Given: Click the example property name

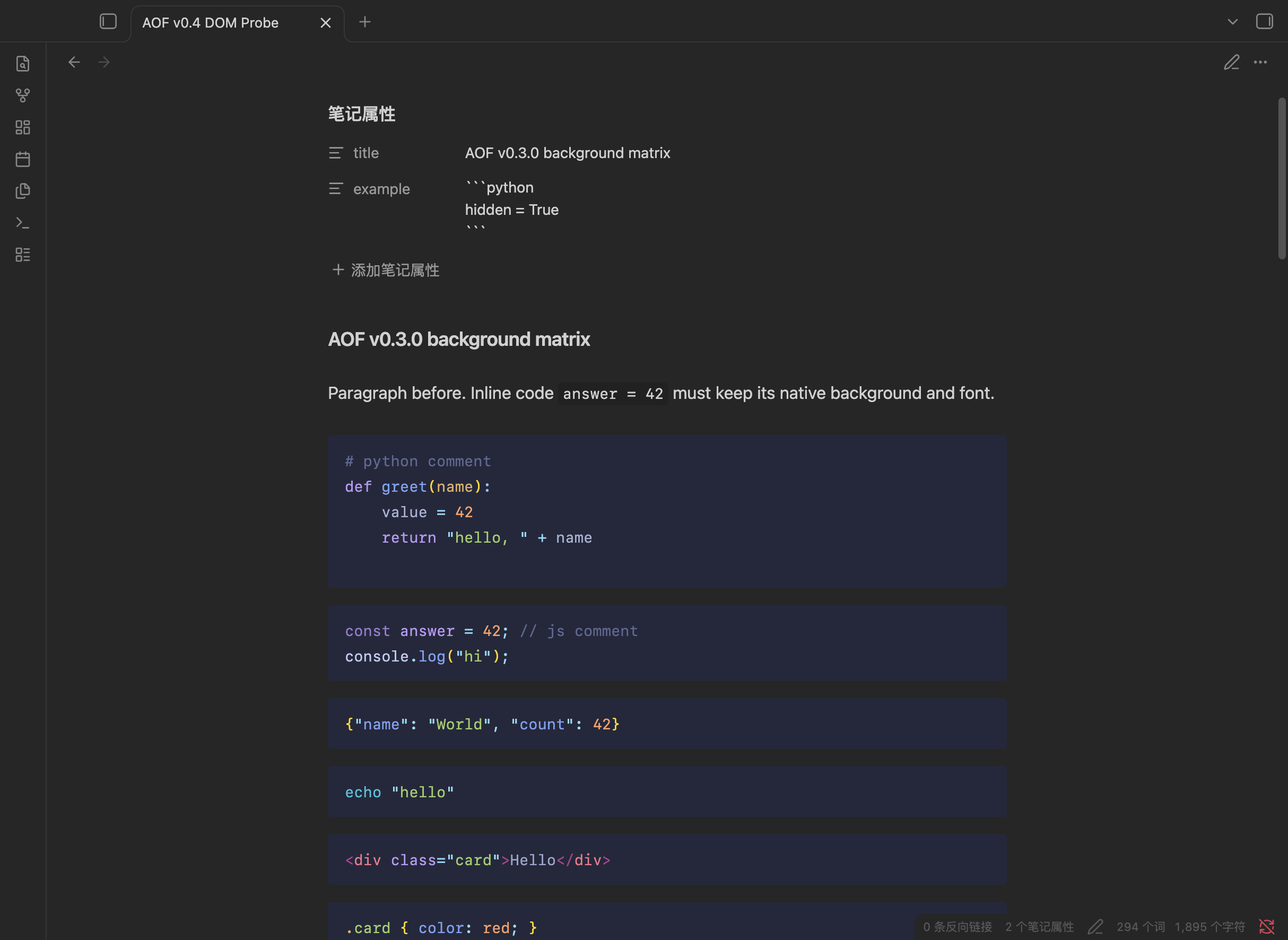Looking at the screenshot, I should coord(381,189).
